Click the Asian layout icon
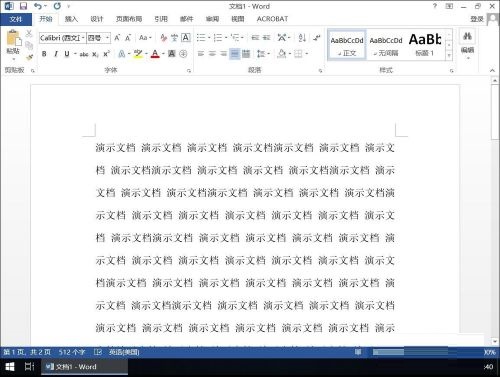500x377 pixels. 282,38
